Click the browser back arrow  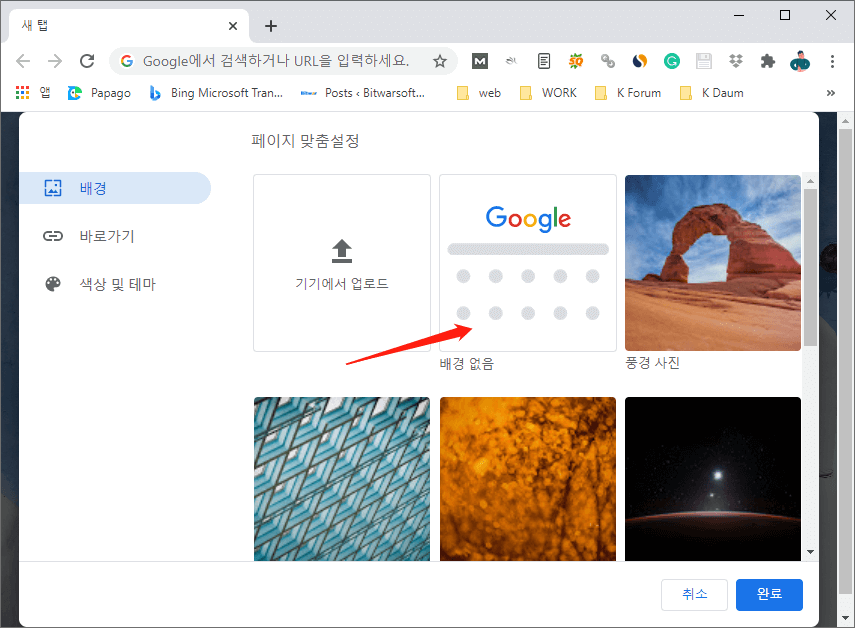[x=23, y=61]
